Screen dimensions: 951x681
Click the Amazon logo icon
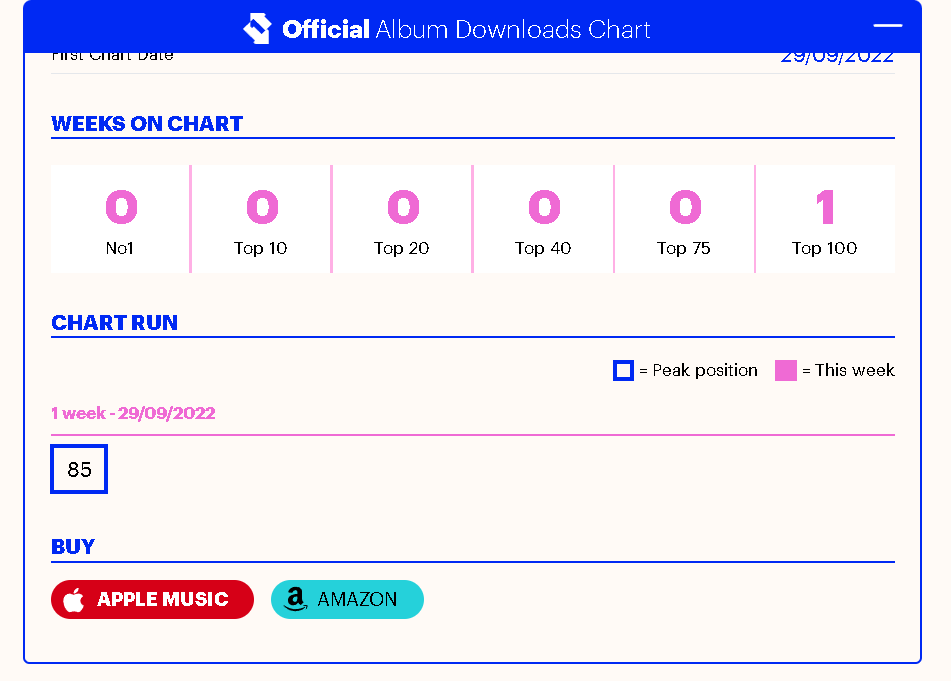294,600
